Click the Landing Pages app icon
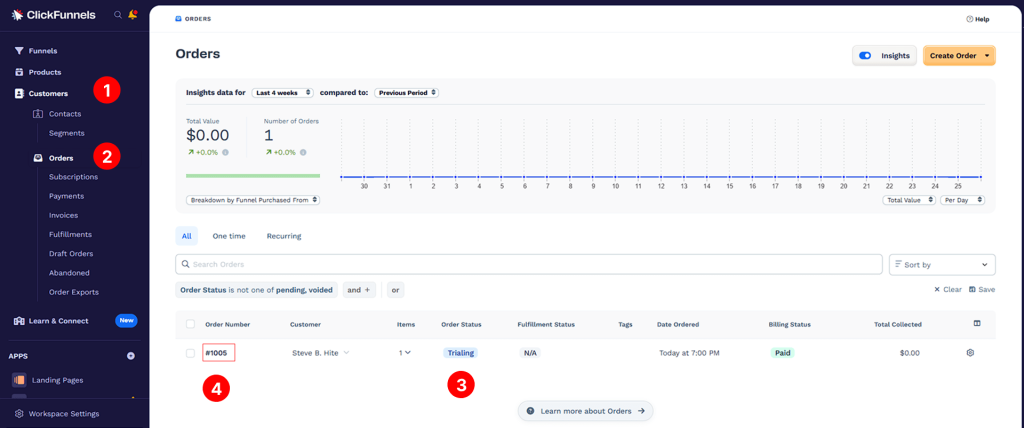Viewport: 1024px width, 428px height. (20, 380)
